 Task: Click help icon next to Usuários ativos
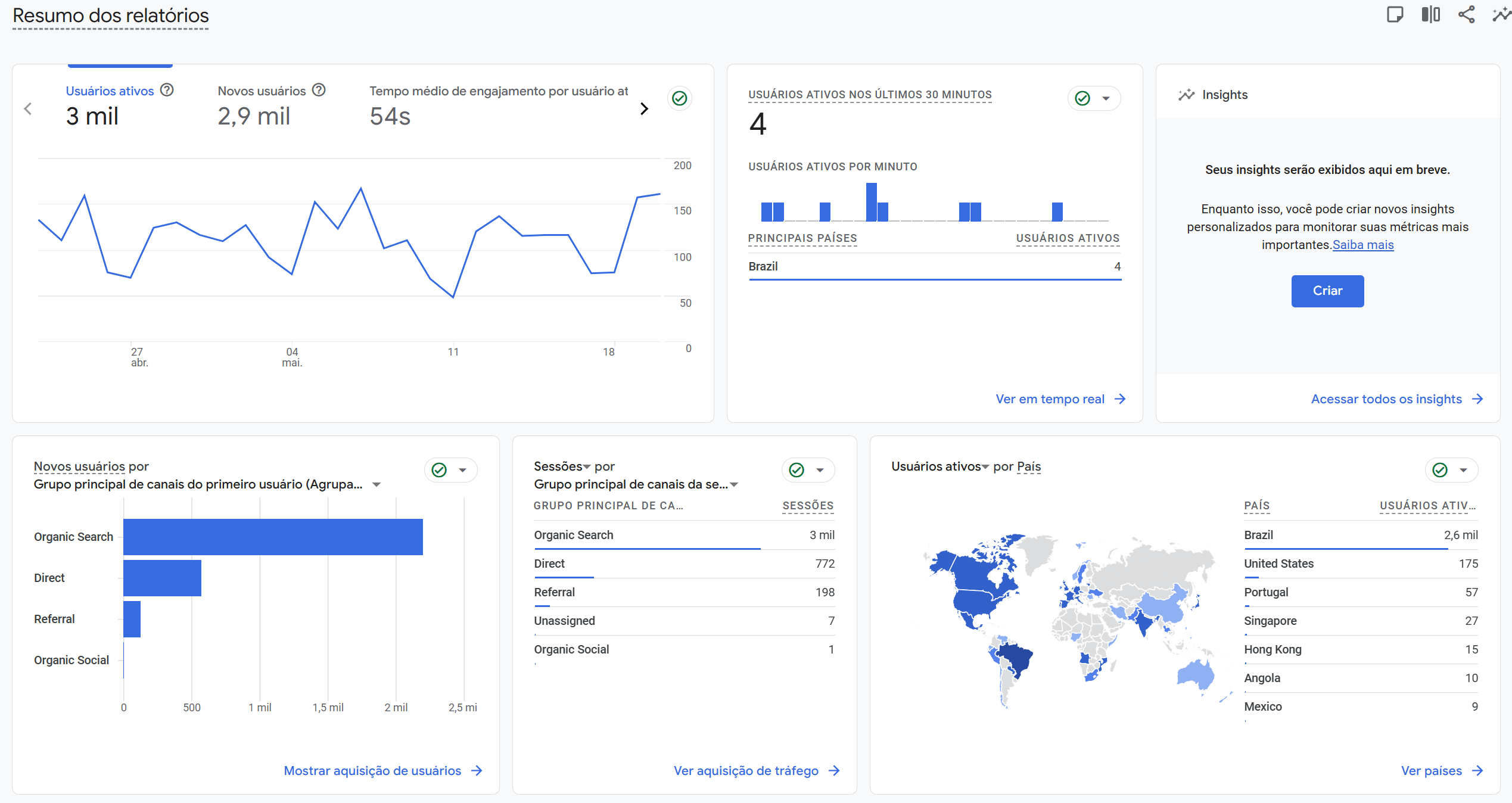pos(167,90)
